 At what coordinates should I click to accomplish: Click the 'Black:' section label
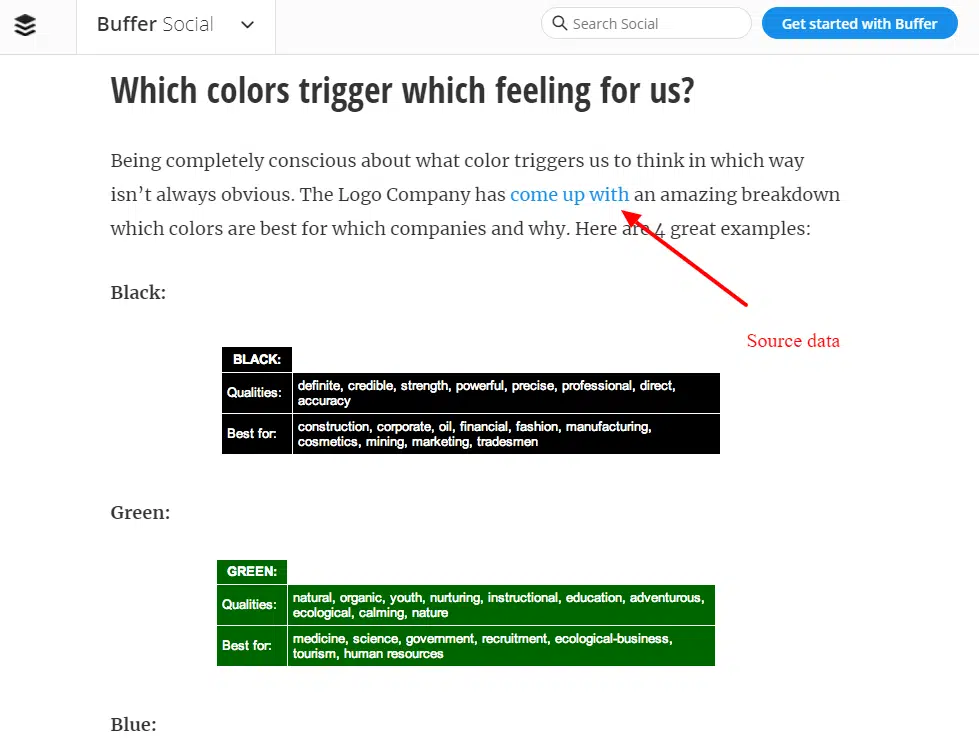click(x=137, y=292)
